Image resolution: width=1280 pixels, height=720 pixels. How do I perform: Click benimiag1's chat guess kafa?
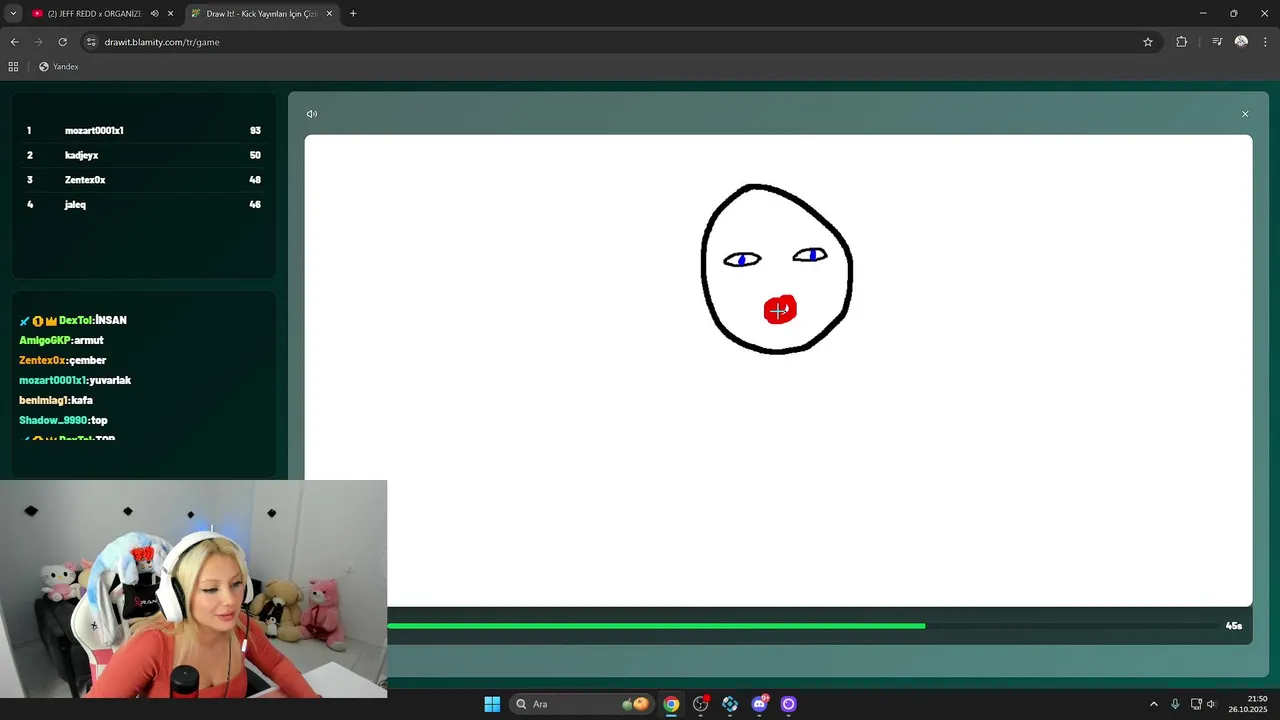(x=82, y=400)
